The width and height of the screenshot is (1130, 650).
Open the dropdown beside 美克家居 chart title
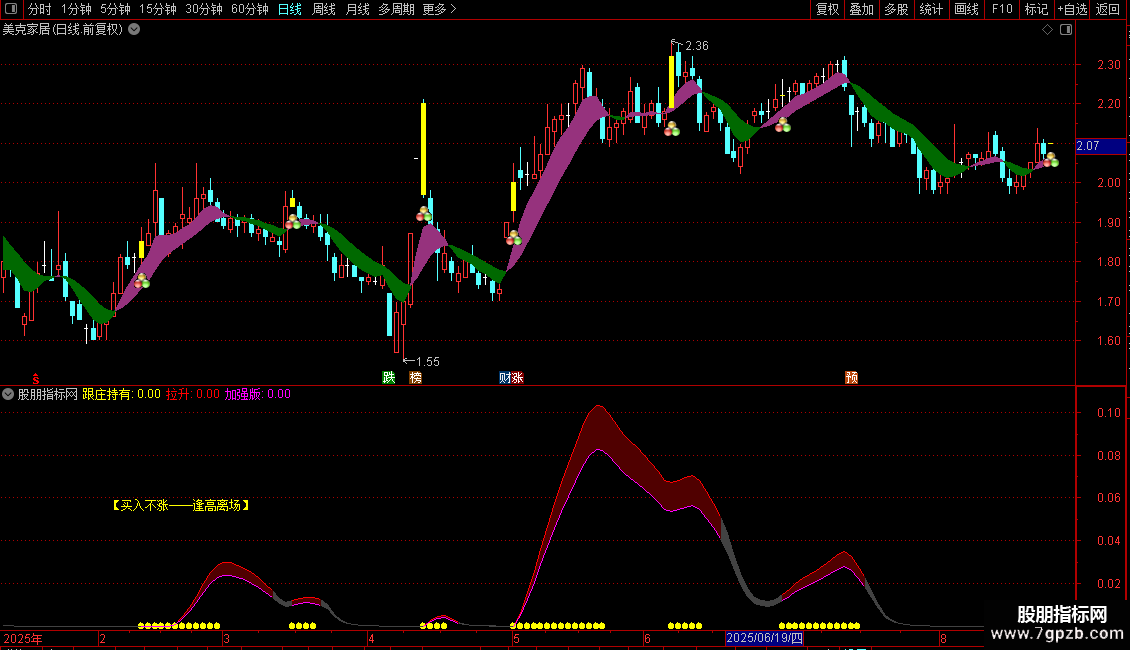134,30
